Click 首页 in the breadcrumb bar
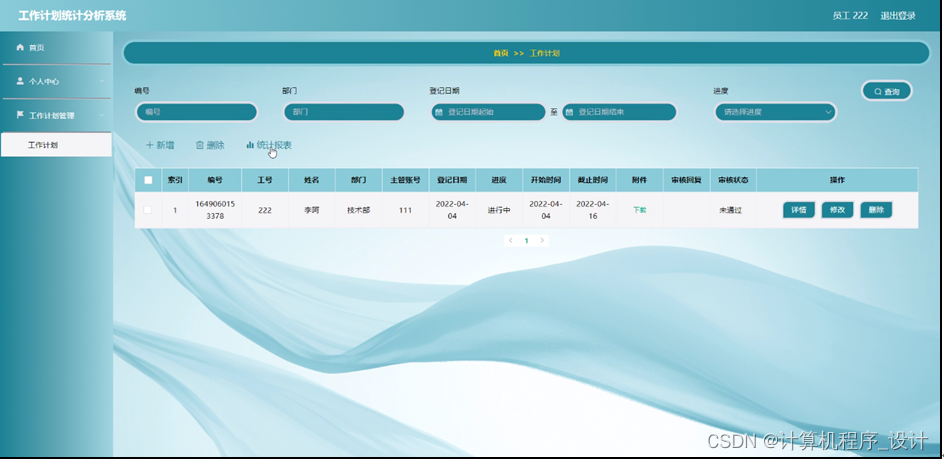Screen dimensions: 944x460 point(501,53)
